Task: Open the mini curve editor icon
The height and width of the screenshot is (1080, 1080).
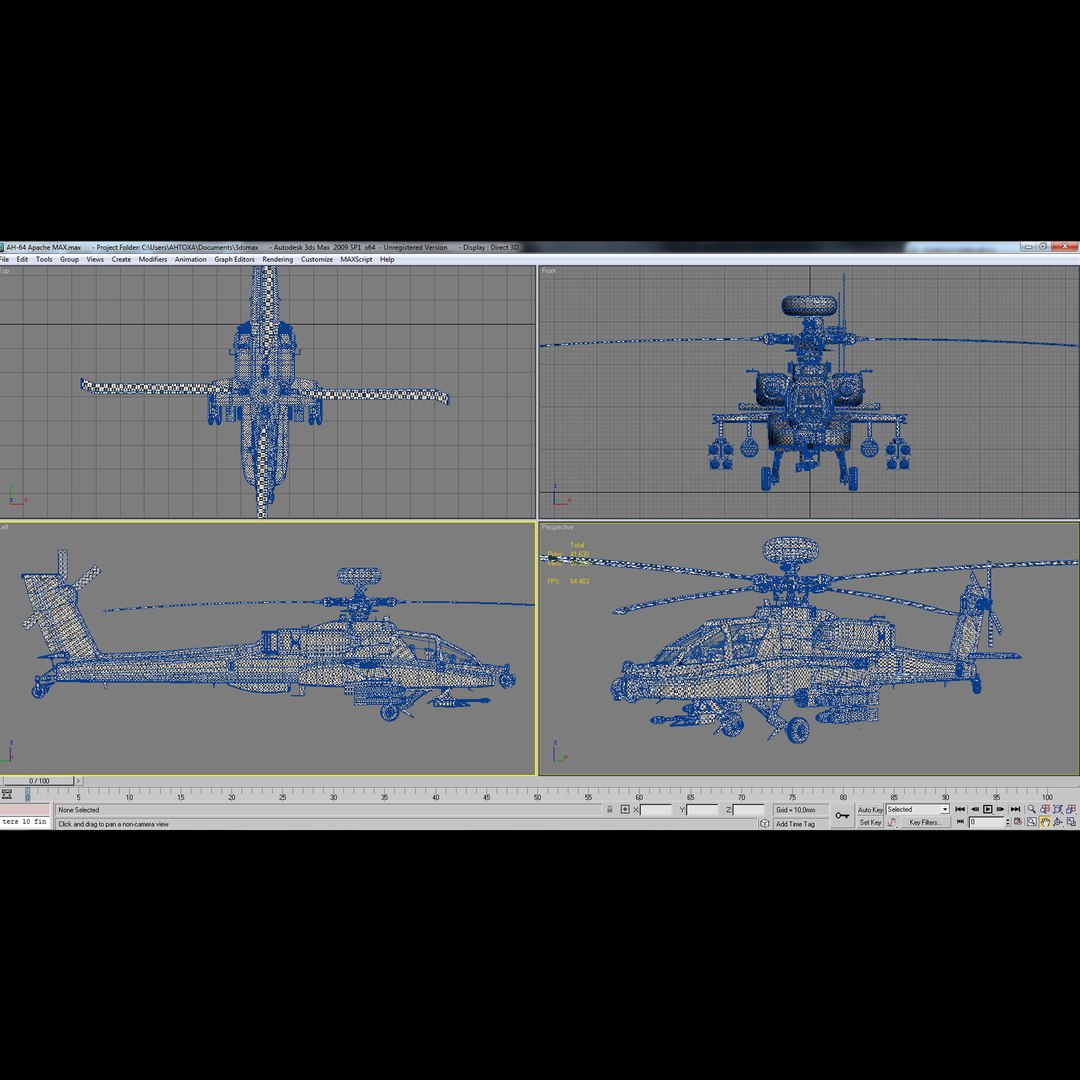Action: pos(7,794)
